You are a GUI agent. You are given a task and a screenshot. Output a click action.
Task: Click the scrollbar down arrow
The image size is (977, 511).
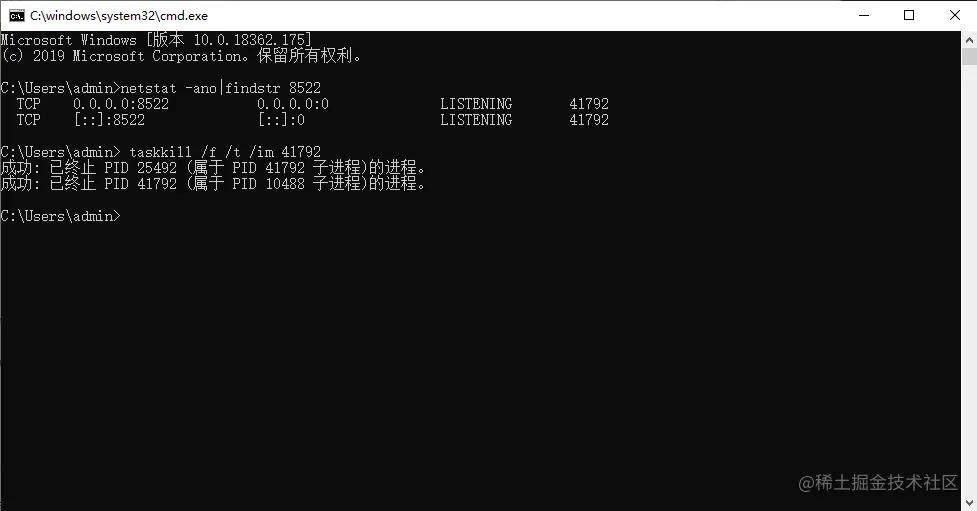pos(970,502)
